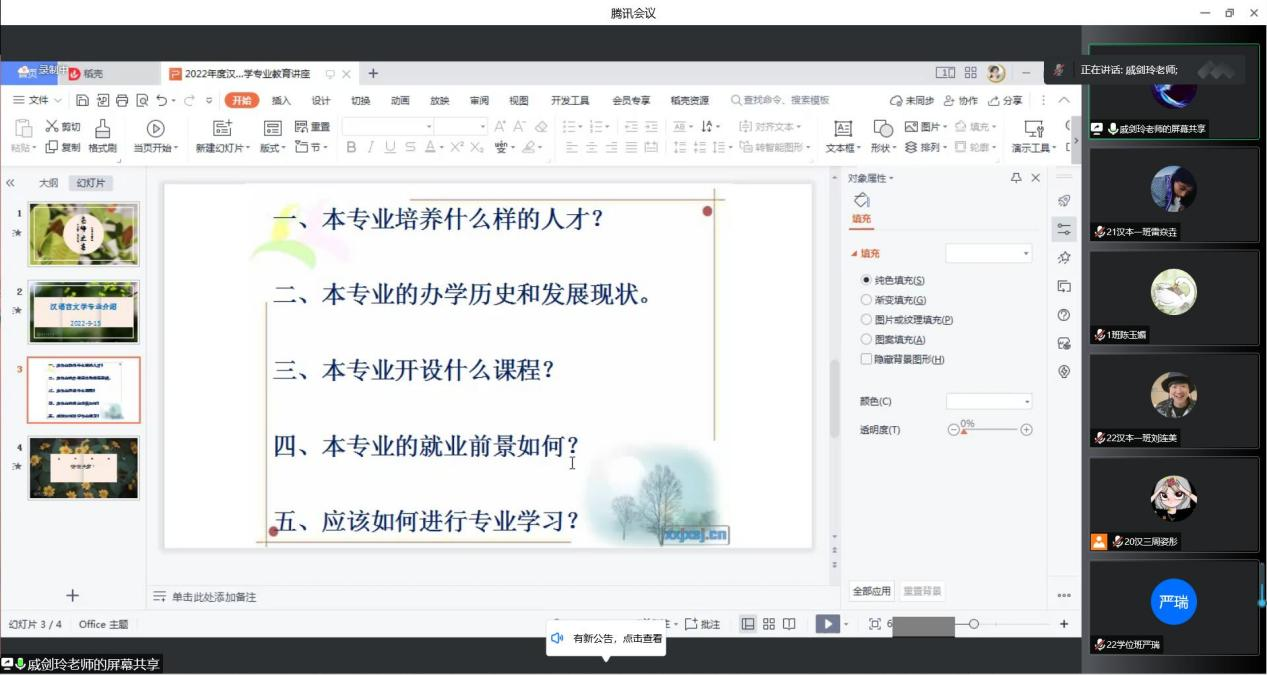Select Gradient Fill (渐变填充) radio button

click(867, 300)
